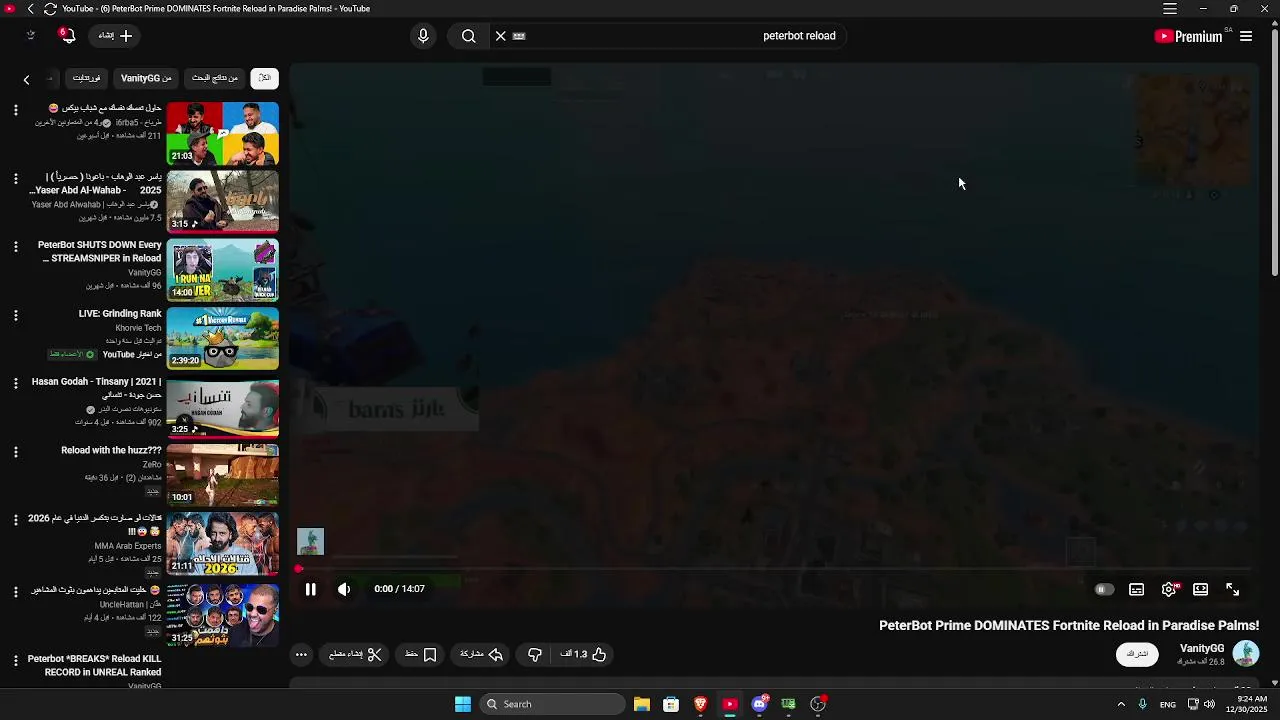Open Microsoft Store from taskbar
Image resolution: width=1280 pixels, height=720 pixels.
(671, 704)
